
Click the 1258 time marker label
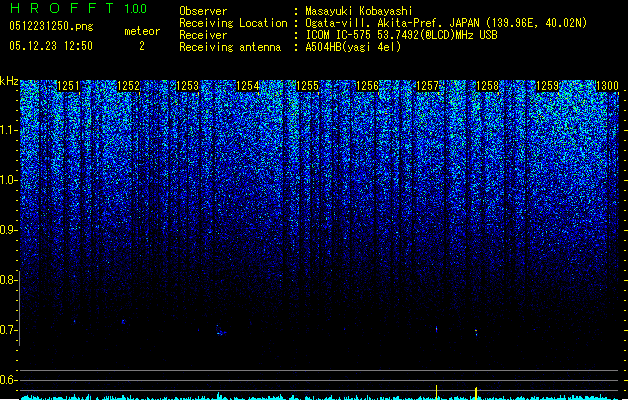click(487, 86)
